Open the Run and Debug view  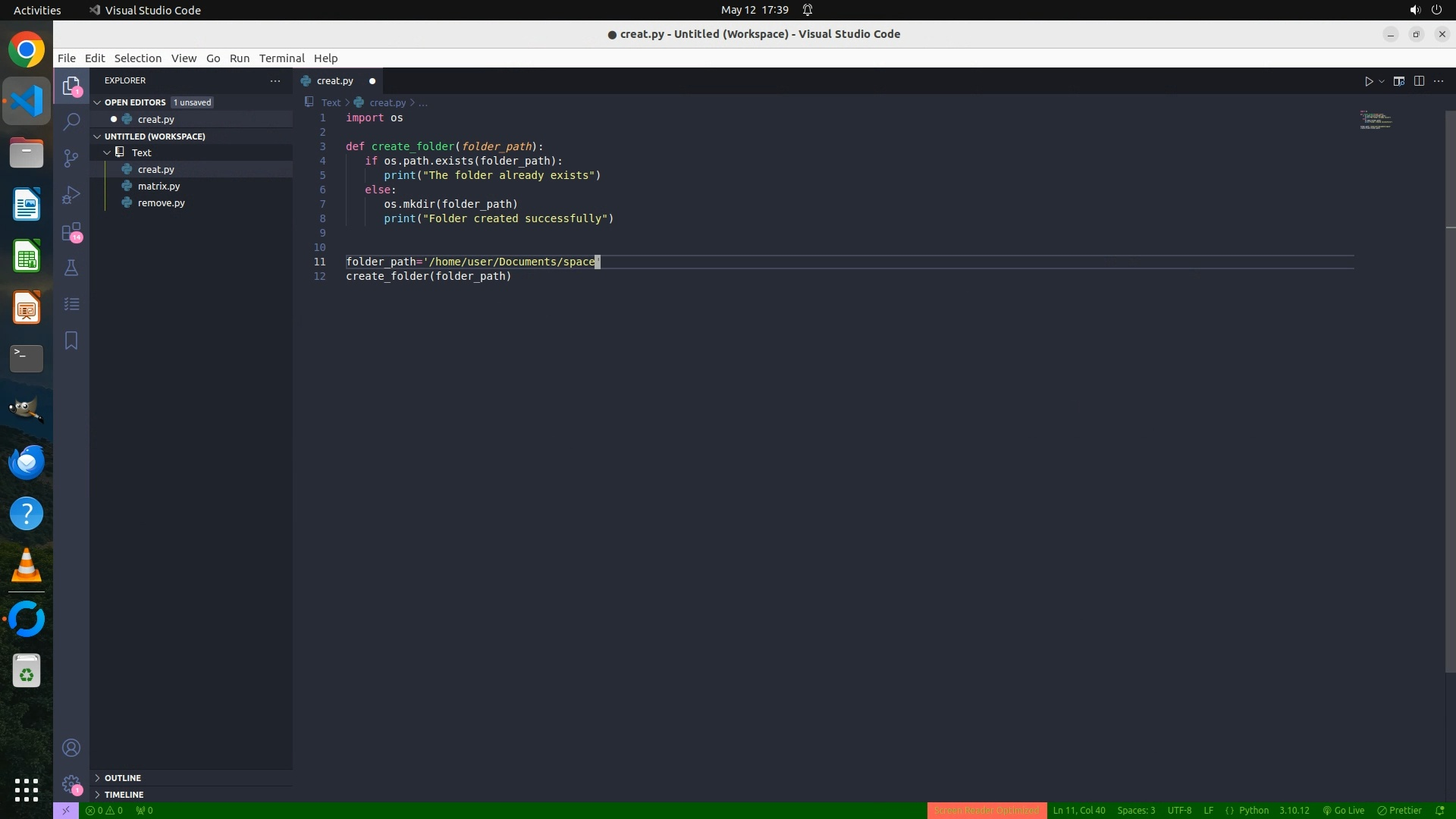point(71,195)
